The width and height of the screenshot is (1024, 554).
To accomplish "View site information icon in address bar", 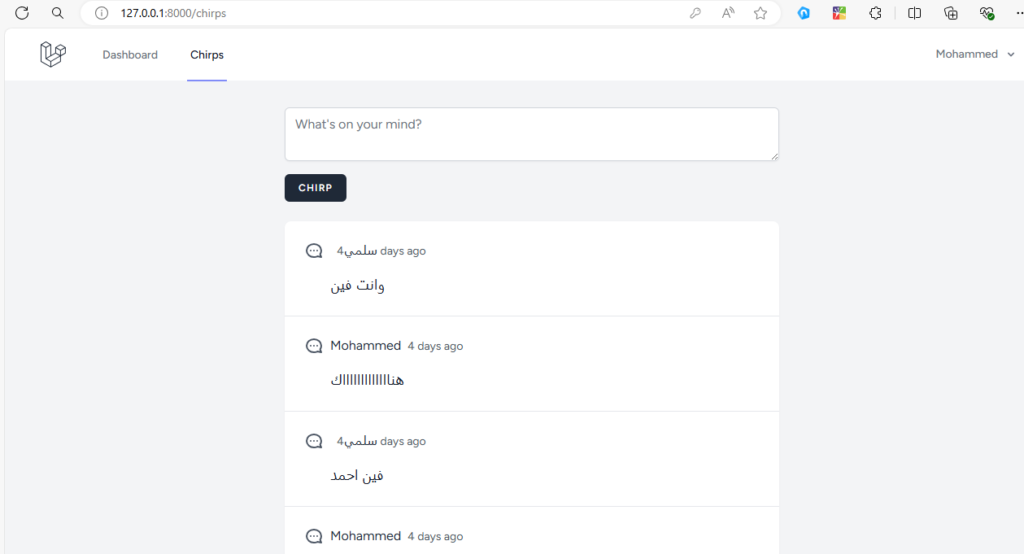I will click(x=101, y=13).
